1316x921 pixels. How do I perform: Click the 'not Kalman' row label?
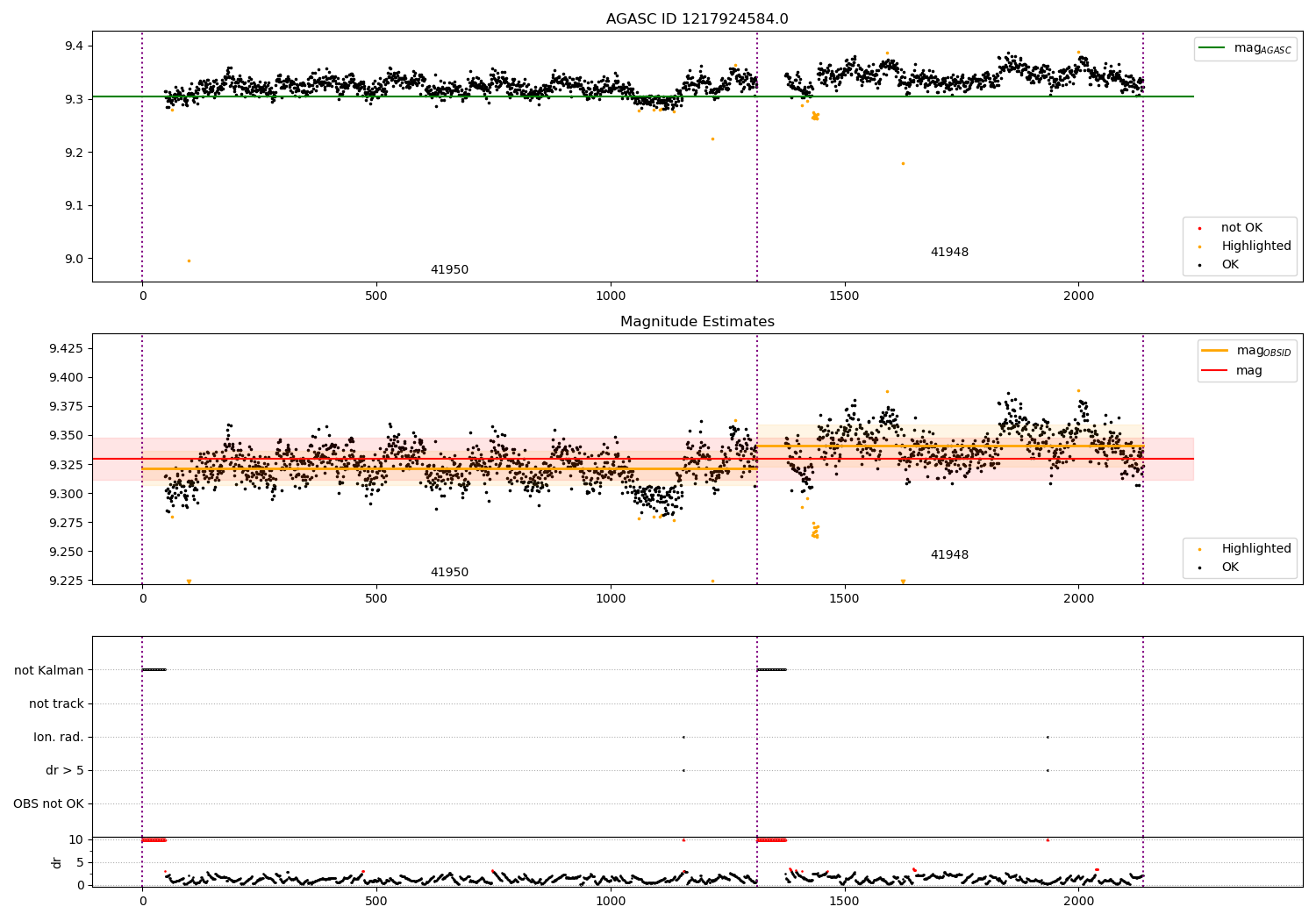tap(49, 670)
